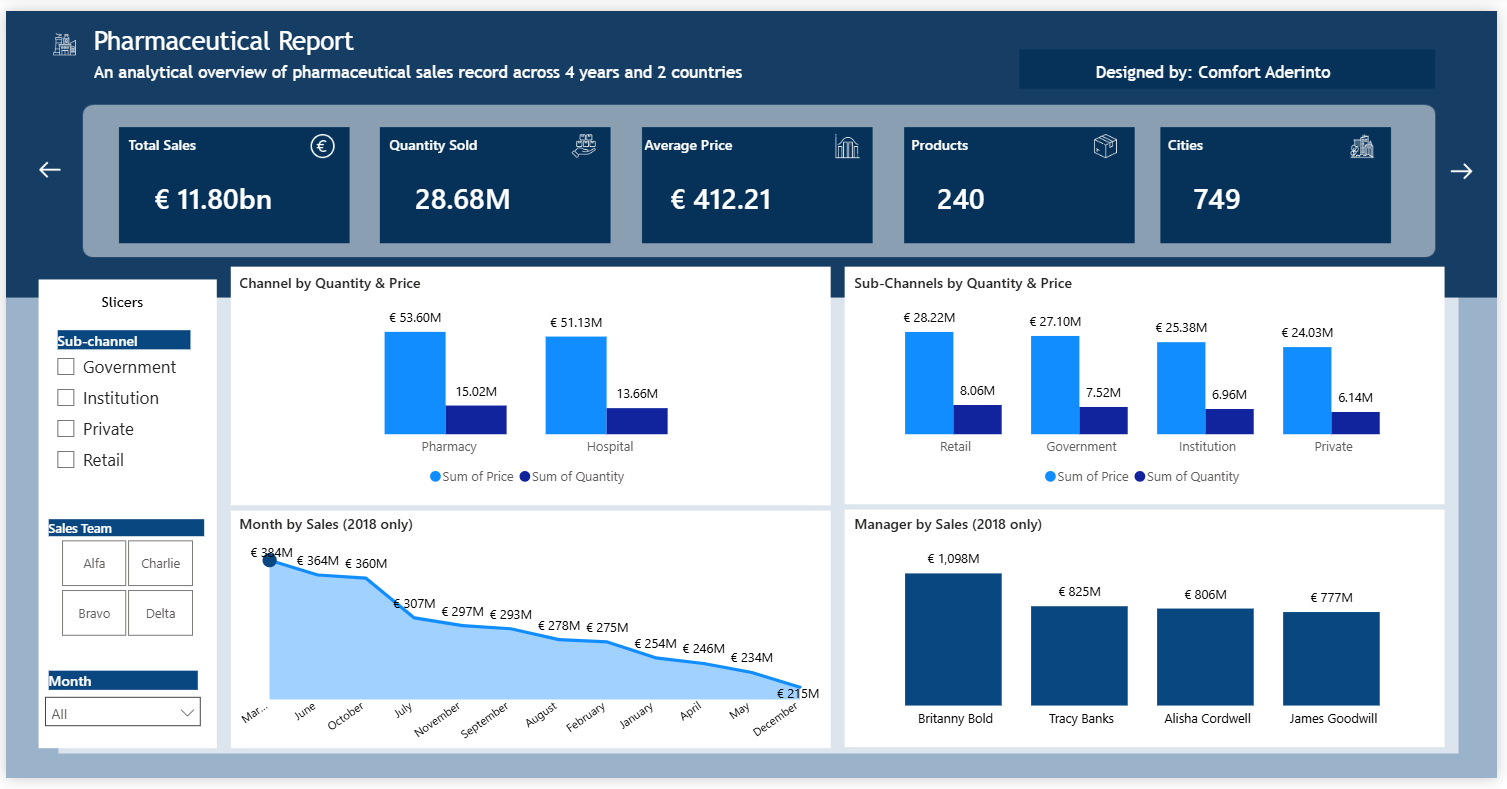The image size is (1507, 789).
Task: Click the Tracy Banks sales bar
Action: (1079, 656)
